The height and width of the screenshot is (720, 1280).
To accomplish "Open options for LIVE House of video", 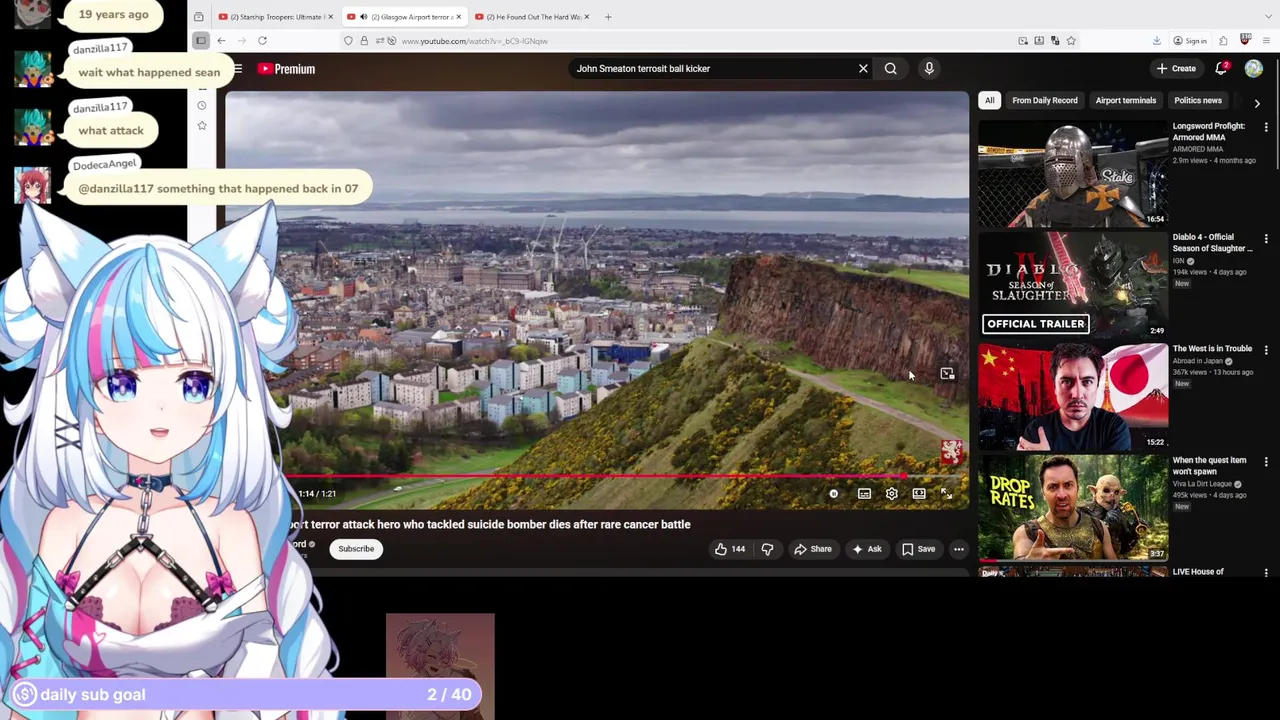I will pyautogui.click(x=1266, y=573).
